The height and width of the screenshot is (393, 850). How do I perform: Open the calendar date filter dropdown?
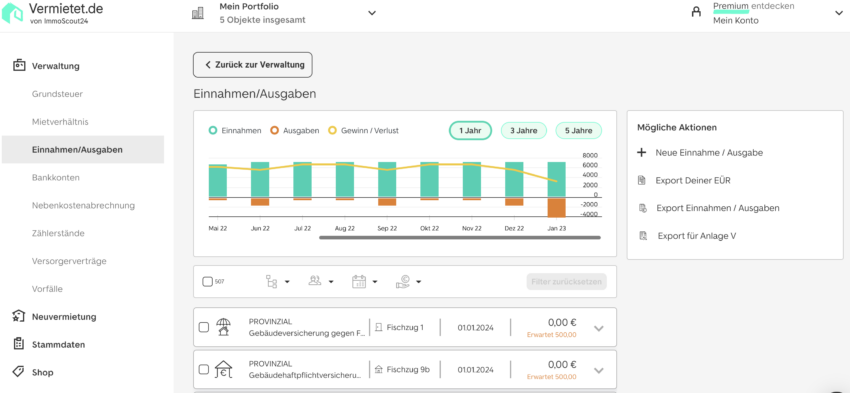click(364, 281)
